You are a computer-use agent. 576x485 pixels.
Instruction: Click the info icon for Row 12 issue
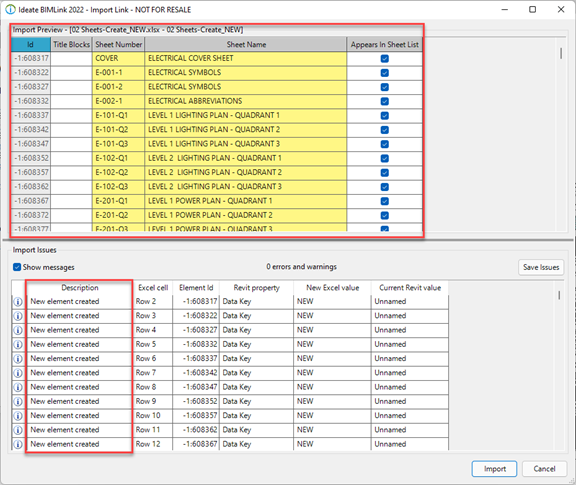pyautogui.click(x=18, y=444)
